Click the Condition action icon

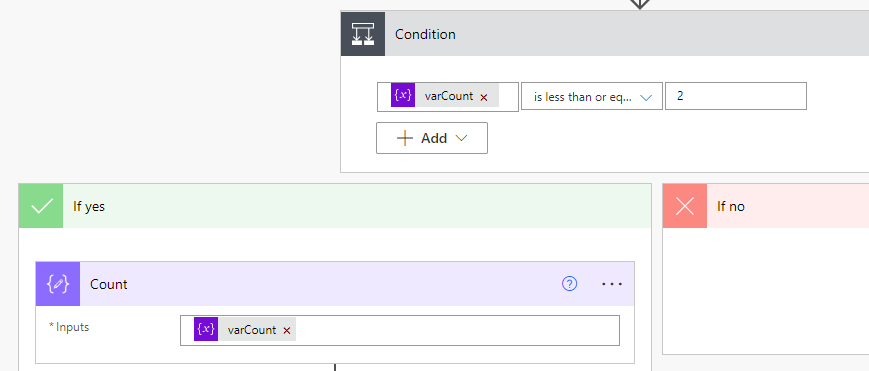pyautogui.click(x=363, y=34)
